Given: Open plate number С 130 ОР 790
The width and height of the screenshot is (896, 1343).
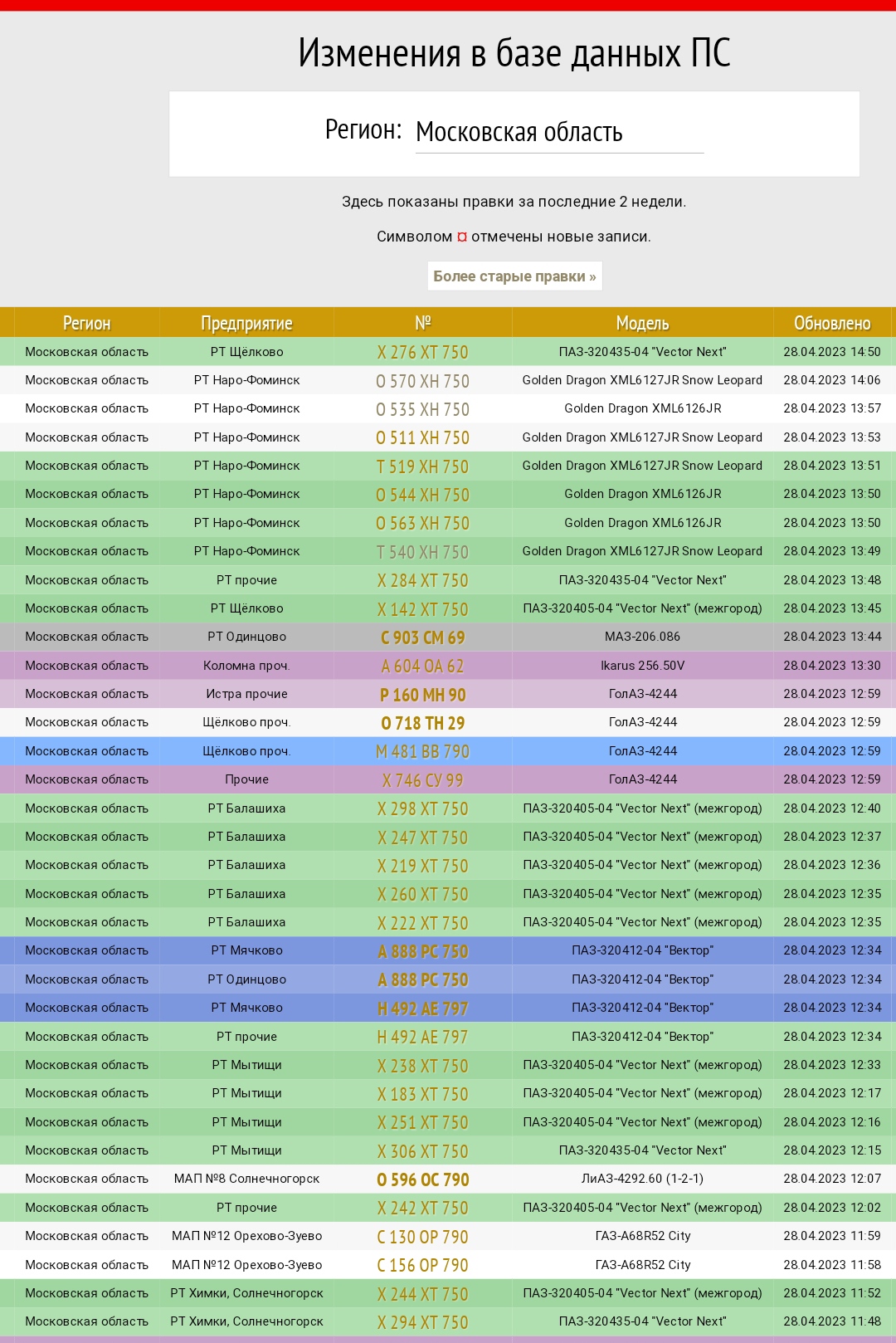Looking at the screenshot, I should [x=423, y=1237].
